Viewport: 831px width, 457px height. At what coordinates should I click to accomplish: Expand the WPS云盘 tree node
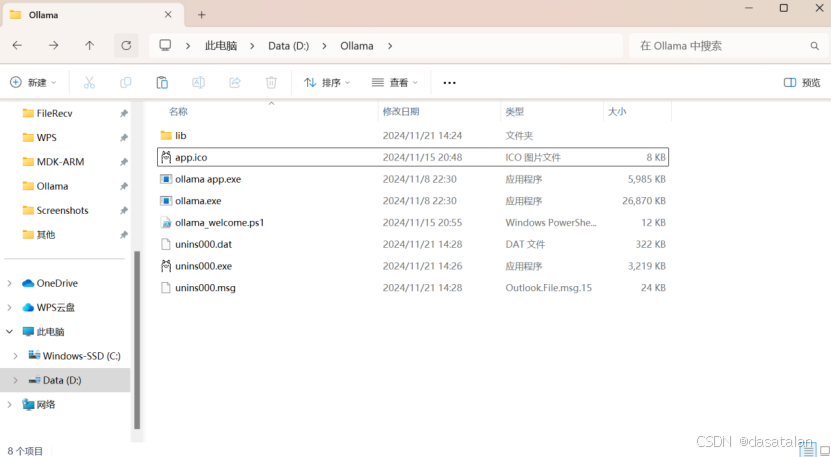click(10, 307)
